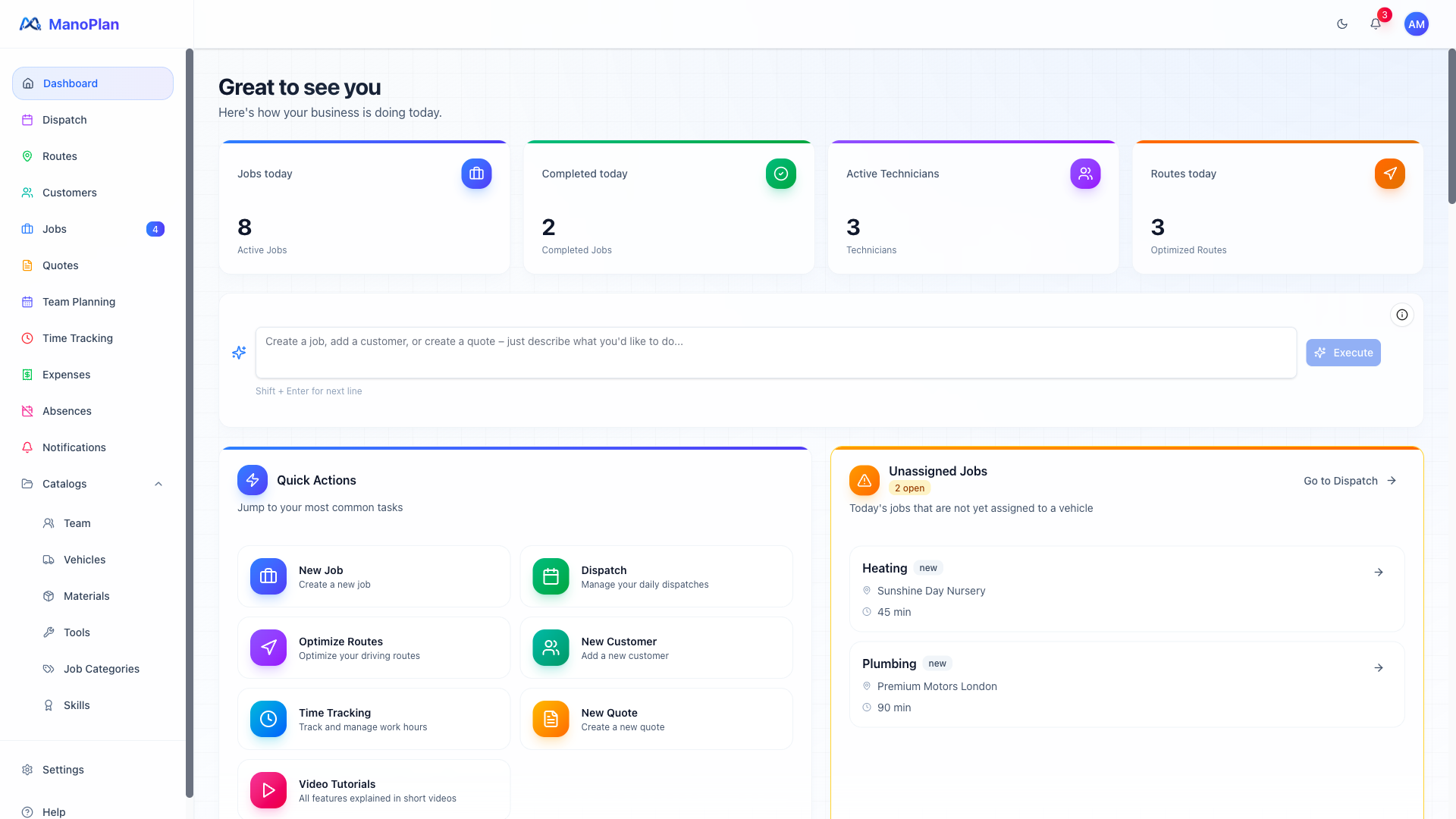Focus the AI command text box
1456x819 pixels.
click(x=775, y=353)
